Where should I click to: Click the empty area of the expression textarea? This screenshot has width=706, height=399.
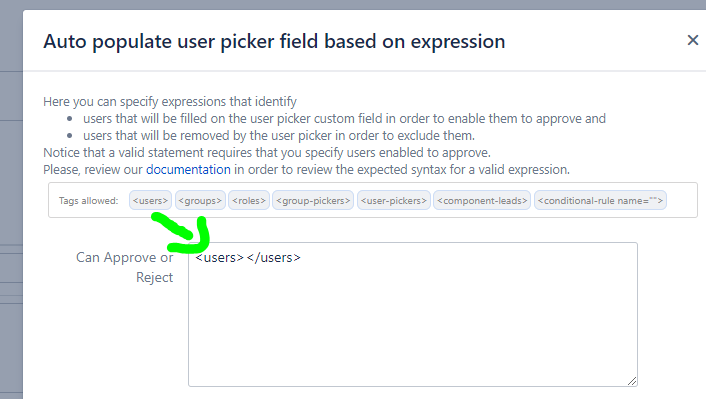point(412,324)
